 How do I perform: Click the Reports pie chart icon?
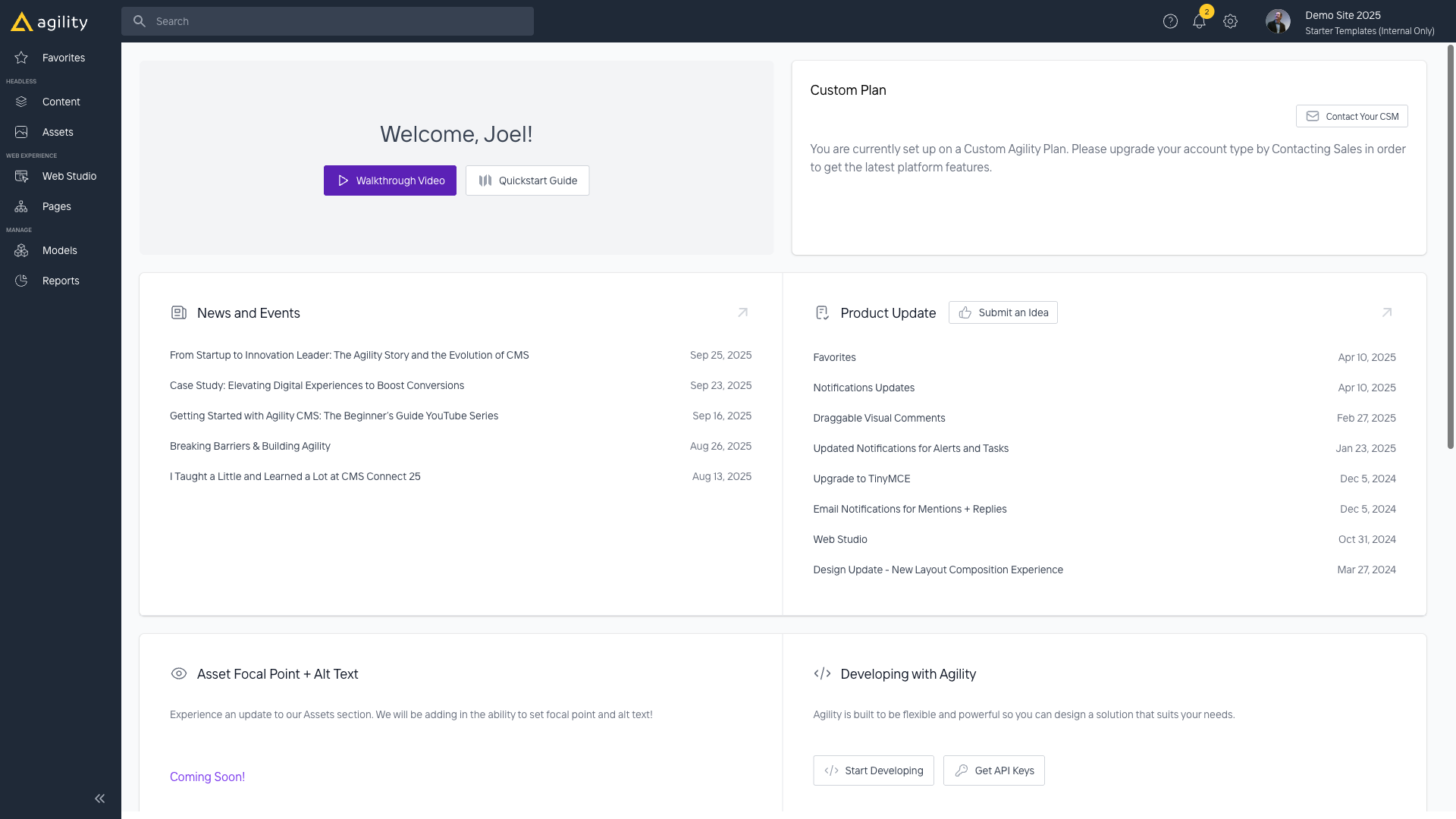point(21,281)
